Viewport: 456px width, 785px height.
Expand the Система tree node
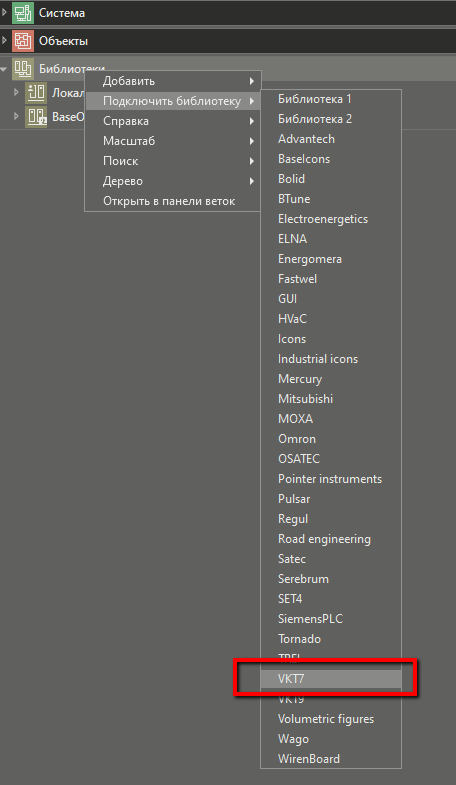[x=5, y=13]
